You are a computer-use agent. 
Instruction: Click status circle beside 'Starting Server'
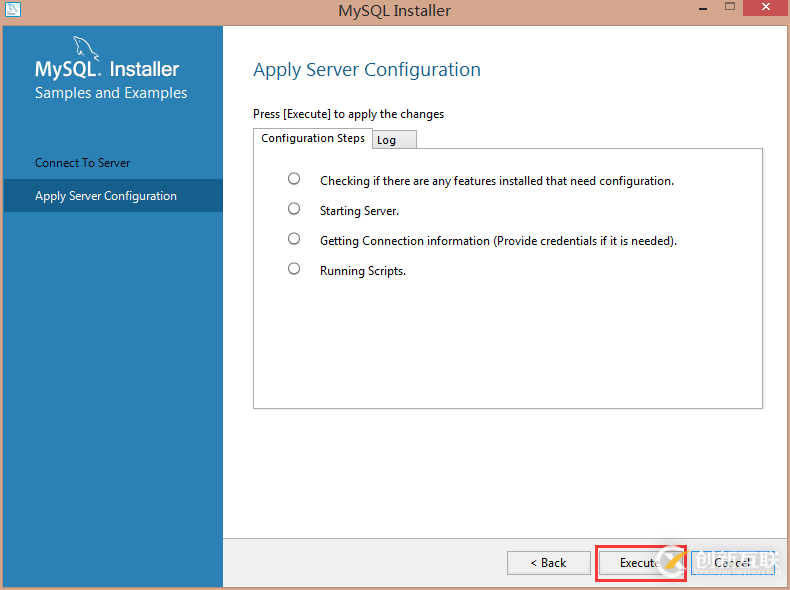coord(294,209)
